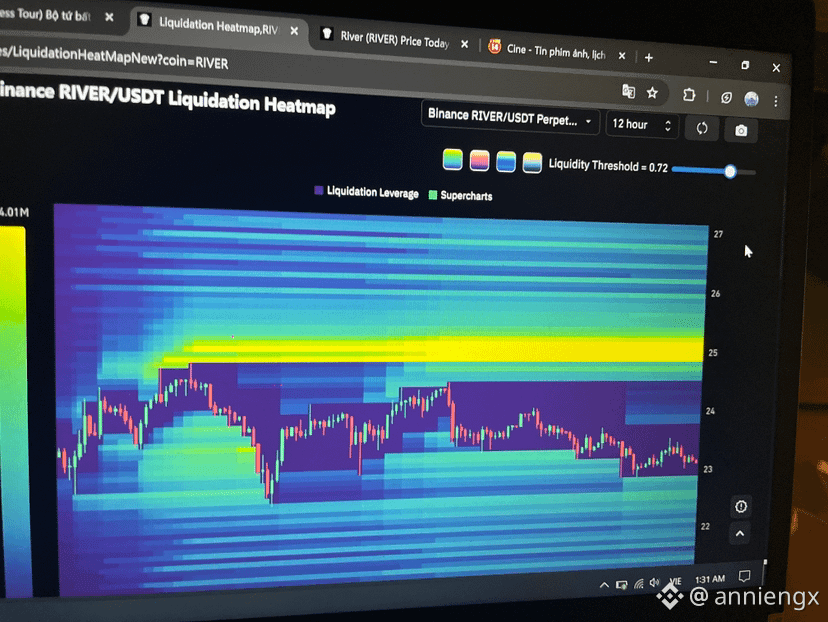Click the liquidation color scale bar
Viewport: 828px width, 622px height.
tap(13, 412)
